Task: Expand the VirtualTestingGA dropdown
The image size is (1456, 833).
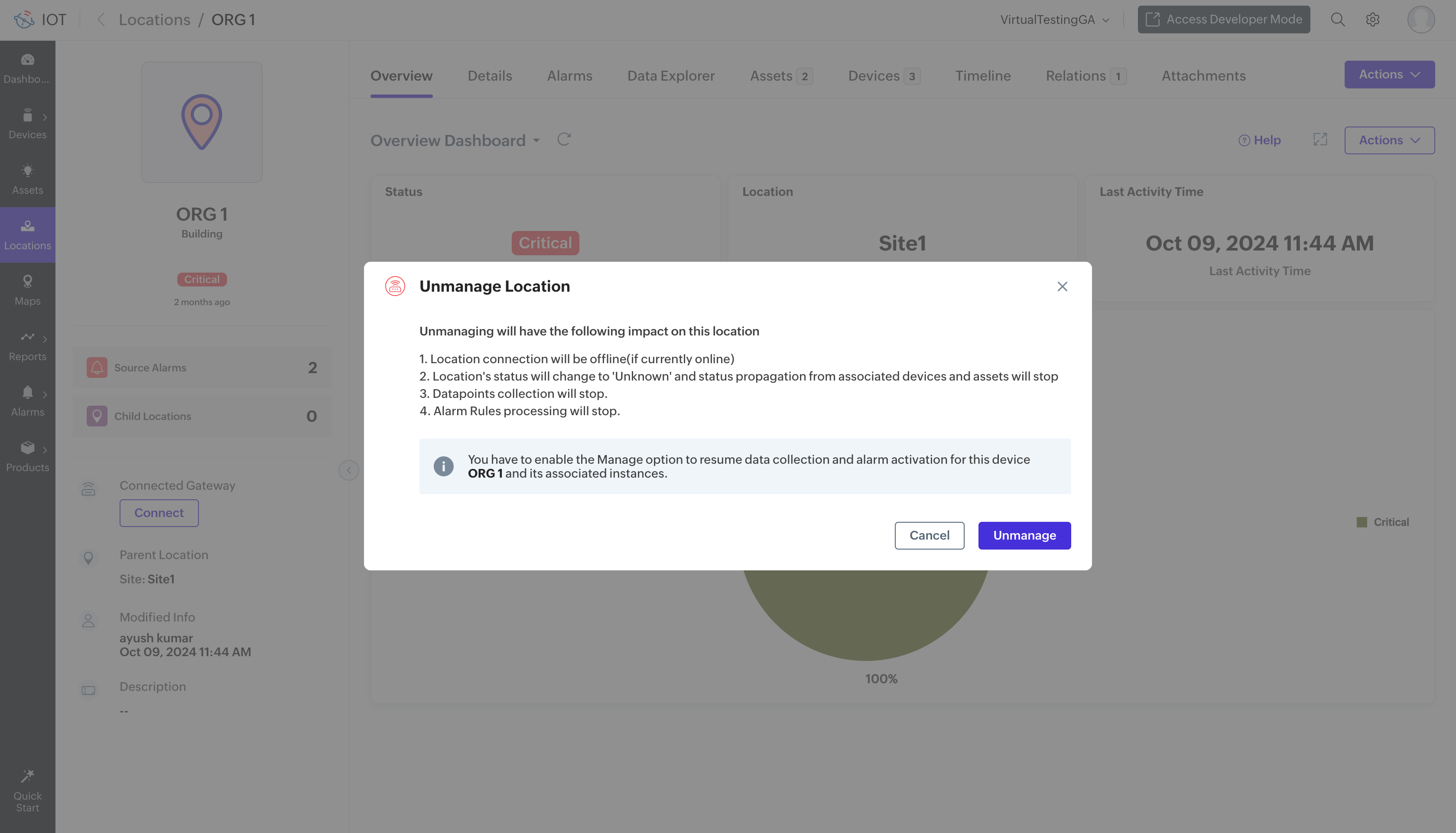Action: 1055,20
